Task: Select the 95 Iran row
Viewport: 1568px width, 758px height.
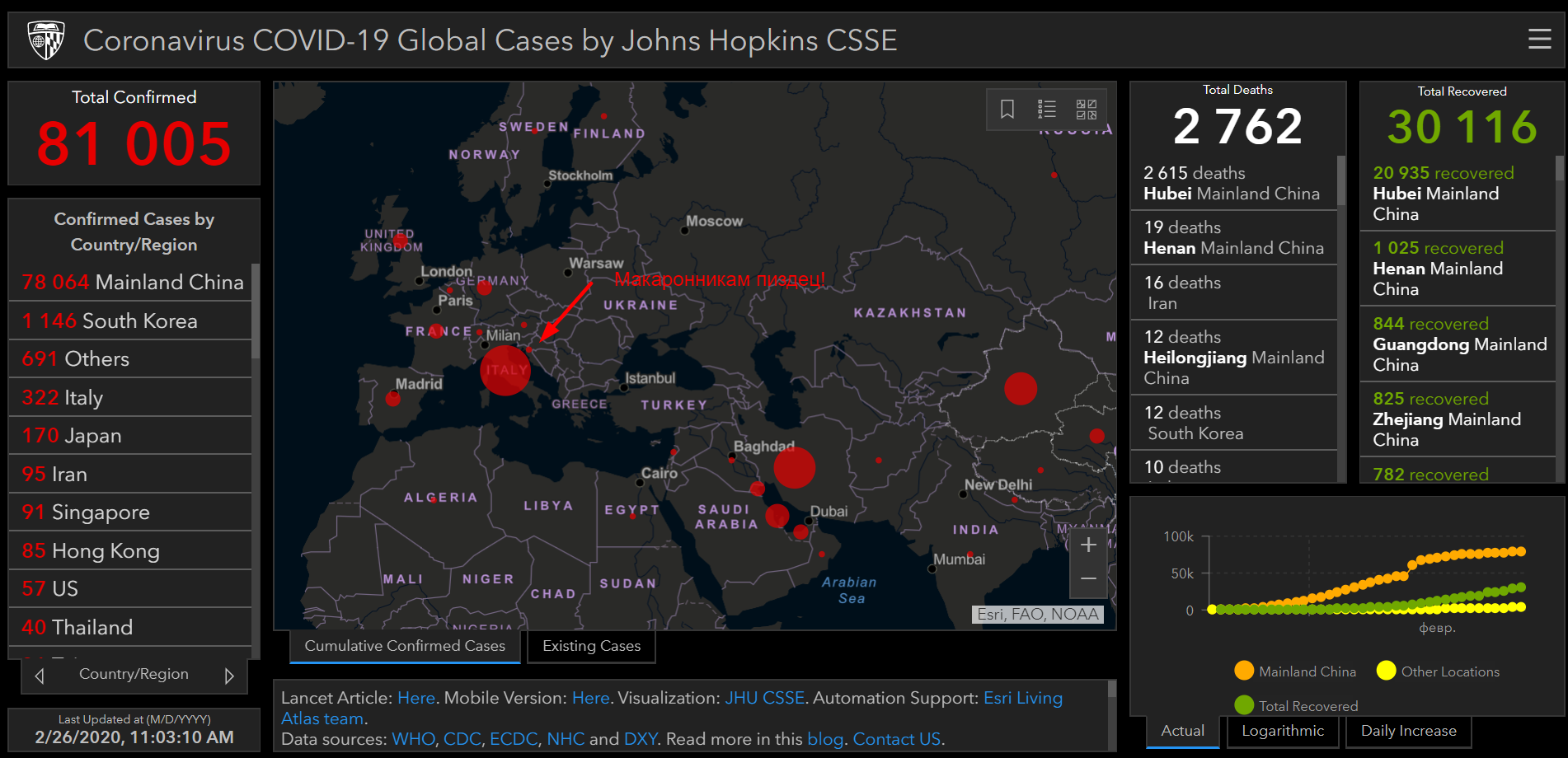Action: tap(130, 474)
